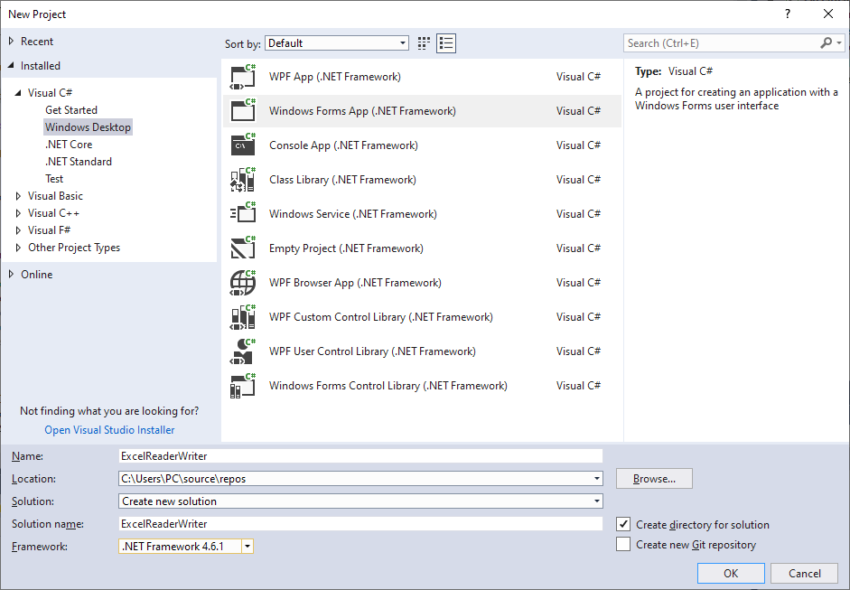850x590 pixels.
Task: Switch to medium icons list view
Action: [x=446, y=43]
